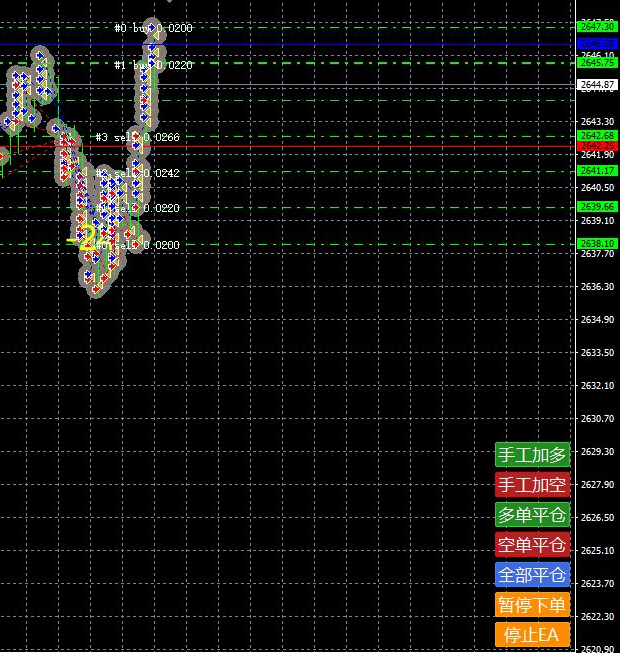The width and height of the screenshot is (620, 653).
Task: Close long positions with 多单平仓
Action: click(x=532, y=515)
